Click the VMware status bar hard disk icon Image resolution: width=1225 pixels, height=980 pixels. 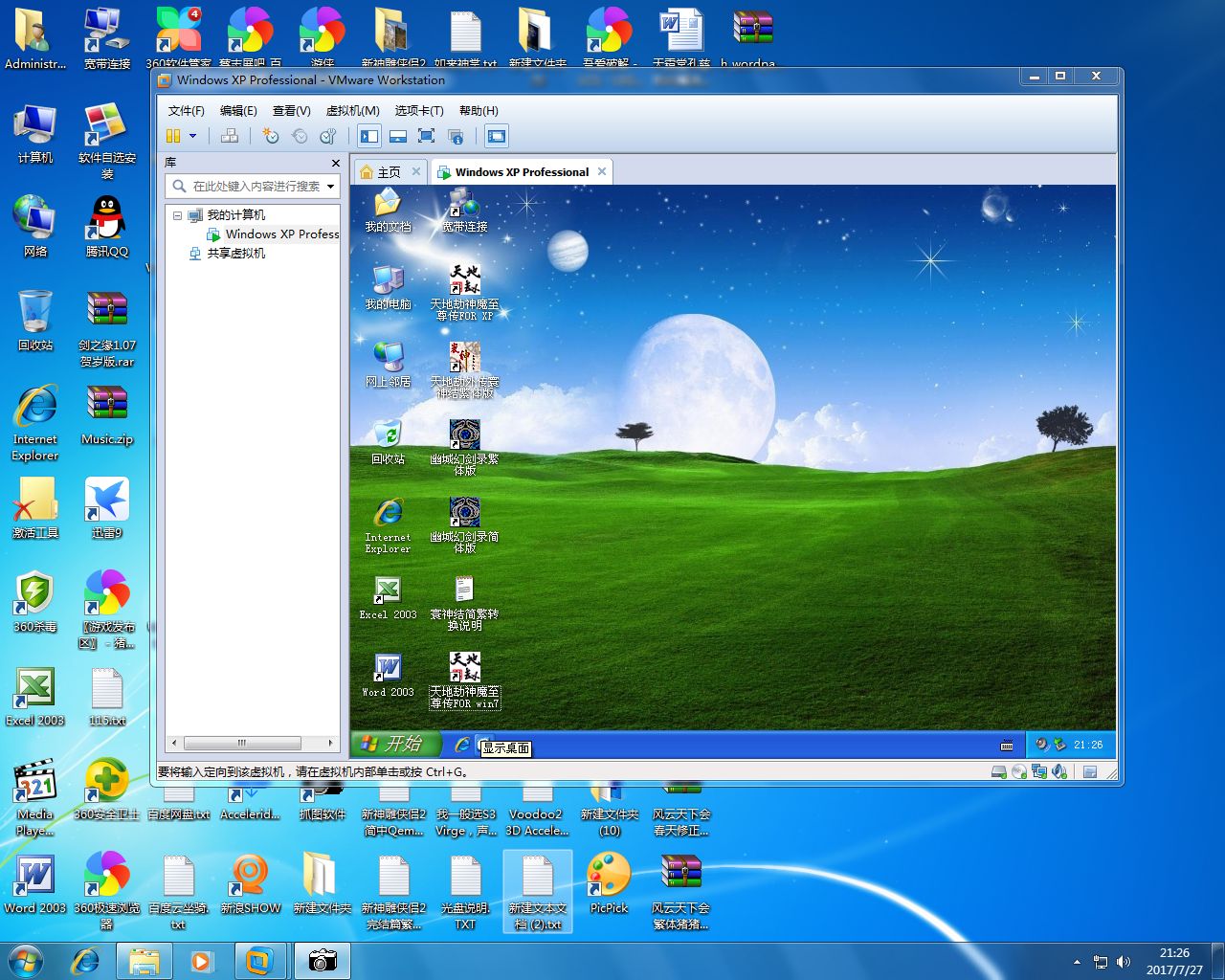click(x=999, y=771)
